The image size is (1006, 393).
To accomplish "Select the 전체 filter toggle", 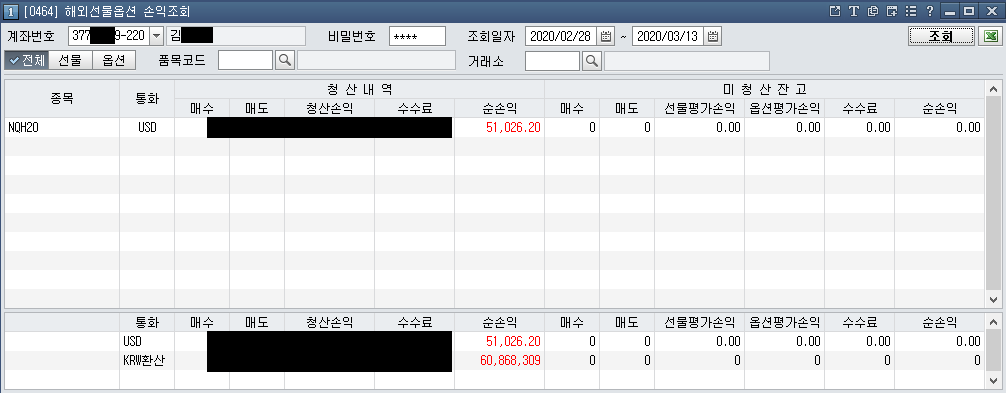I will coord(26,61).
